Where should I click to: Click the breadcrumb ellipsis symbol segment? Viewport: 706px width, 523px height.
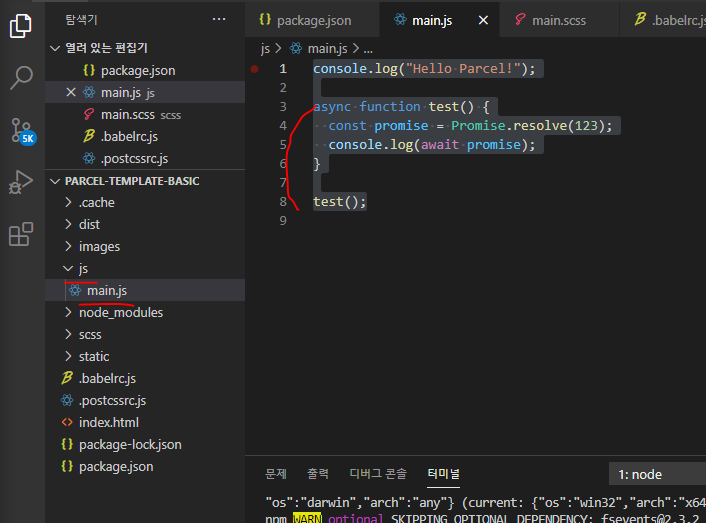pos(368,49)
